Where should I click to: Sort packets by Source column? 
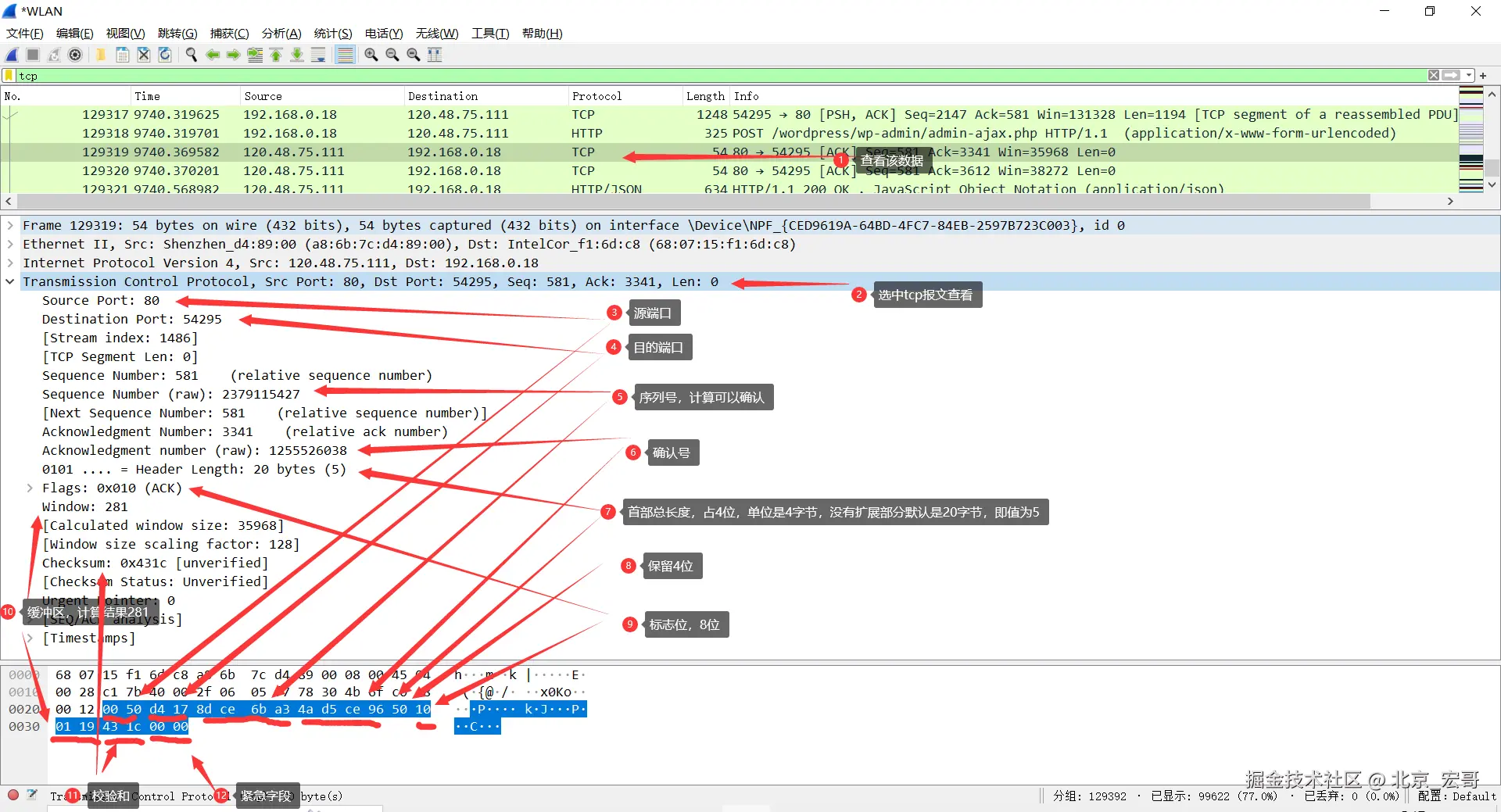322,96
